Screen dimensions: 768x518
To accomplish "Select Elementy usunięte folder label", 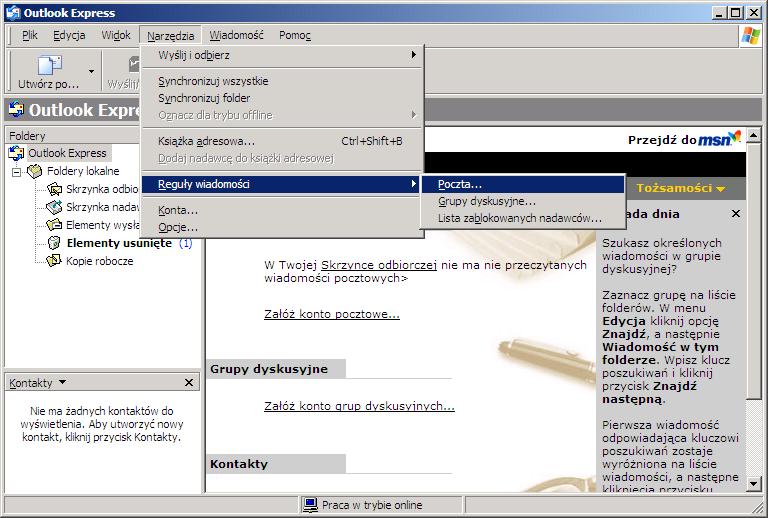I will point(120,243).
